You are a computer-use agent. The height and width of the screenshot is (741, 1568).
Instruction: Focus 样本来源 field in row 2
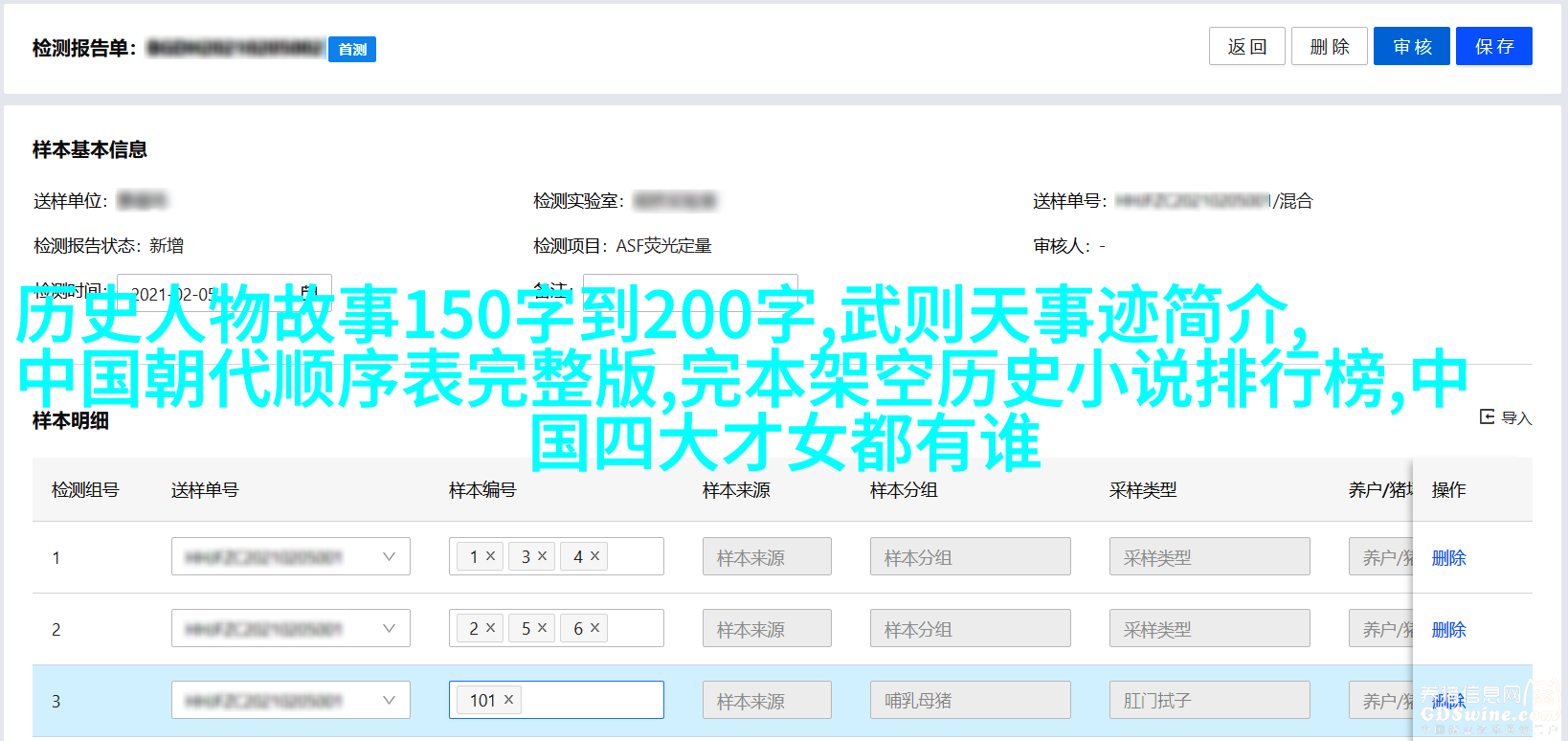coord(767,628)
